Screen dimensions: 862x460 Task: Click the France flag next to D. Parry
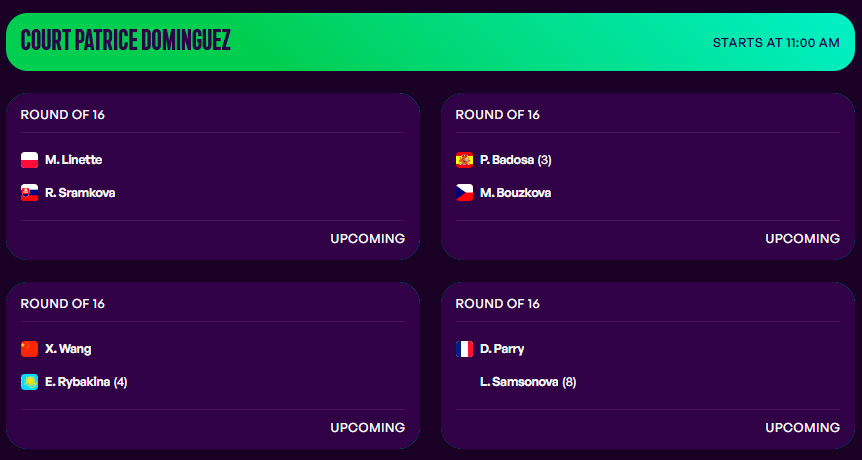(464, 349)
